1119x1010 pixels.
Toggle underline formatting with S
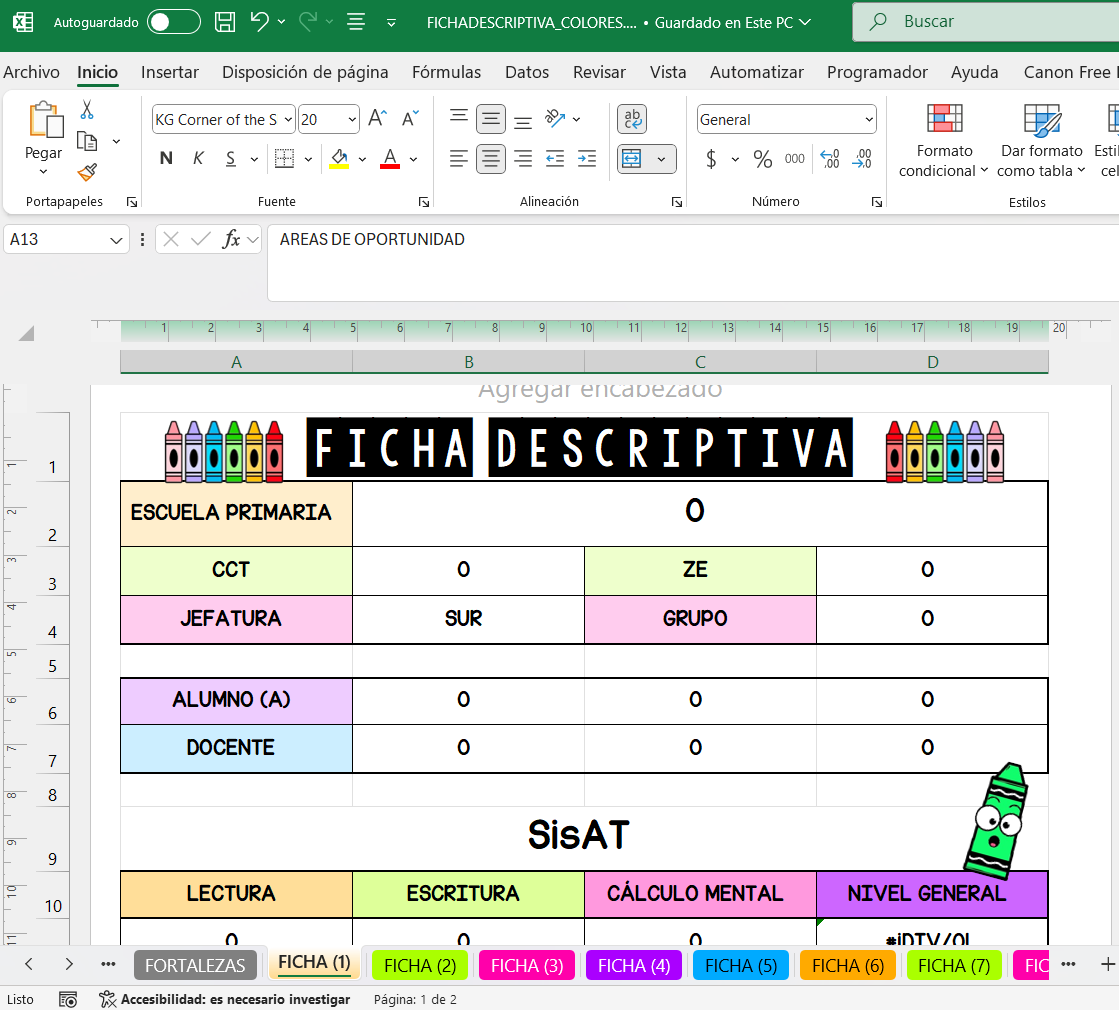click(x=231, y=158)
